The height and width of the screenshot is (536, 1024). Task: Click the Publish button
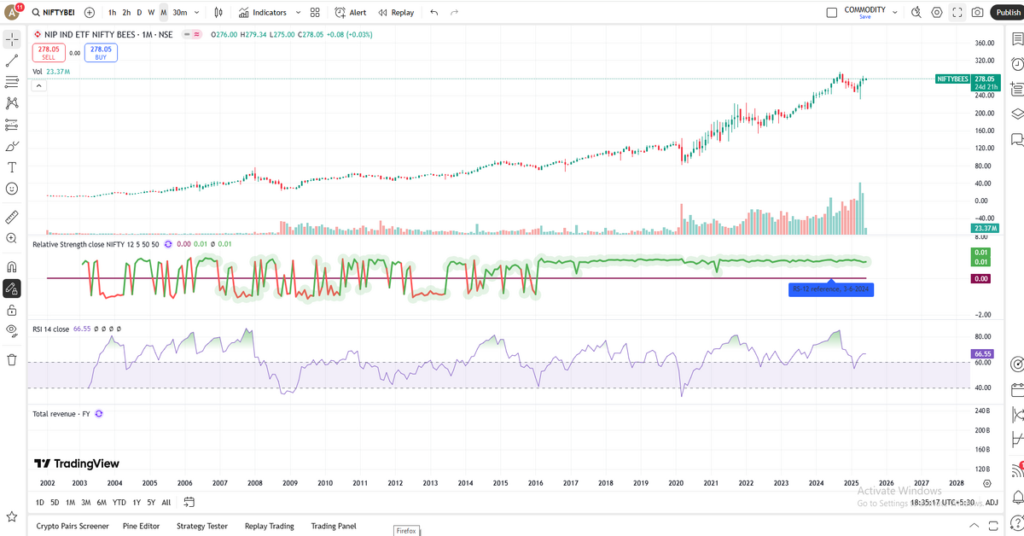1008,12
